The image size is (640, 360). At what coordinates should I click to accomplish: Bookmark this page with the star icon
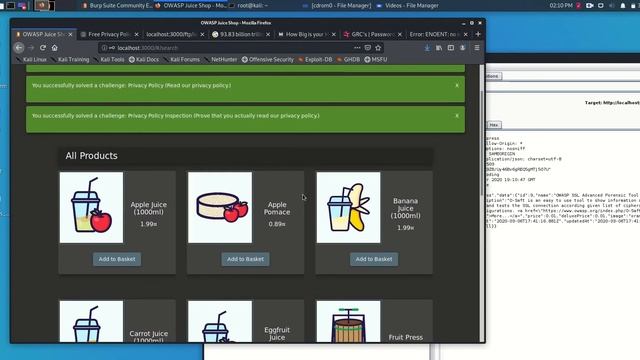pyautogui.click(x=378, y=48)
